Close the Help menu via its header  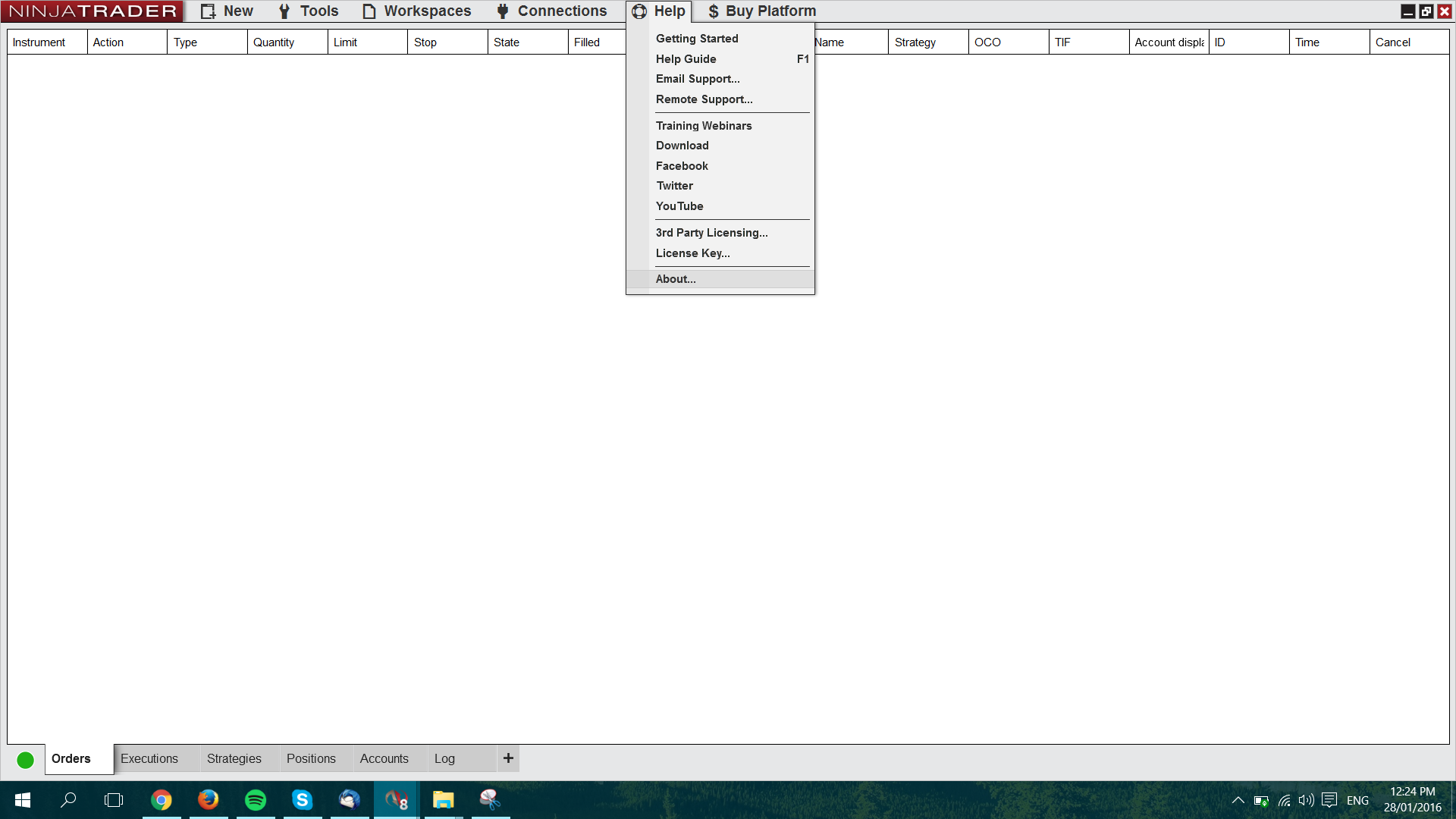coord(658,11)
